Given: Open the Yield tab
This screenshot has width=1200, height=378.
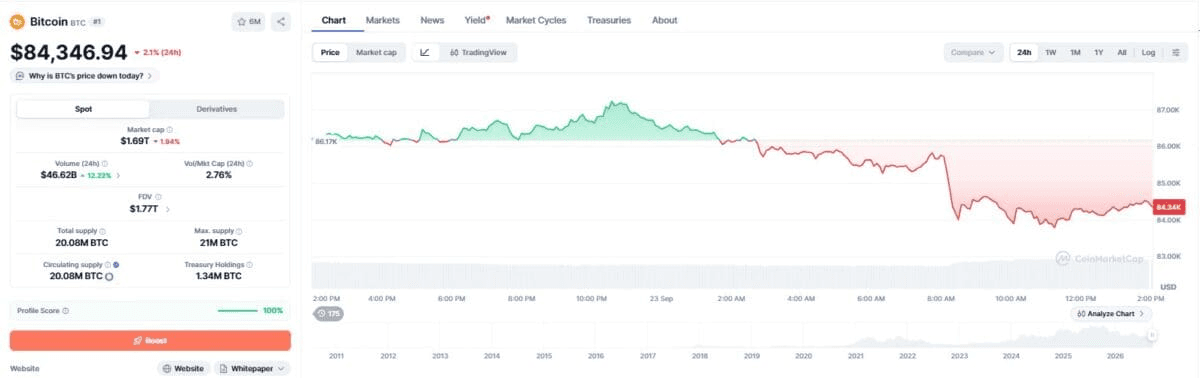Looking at the screenshot, I should click(477, 20).
